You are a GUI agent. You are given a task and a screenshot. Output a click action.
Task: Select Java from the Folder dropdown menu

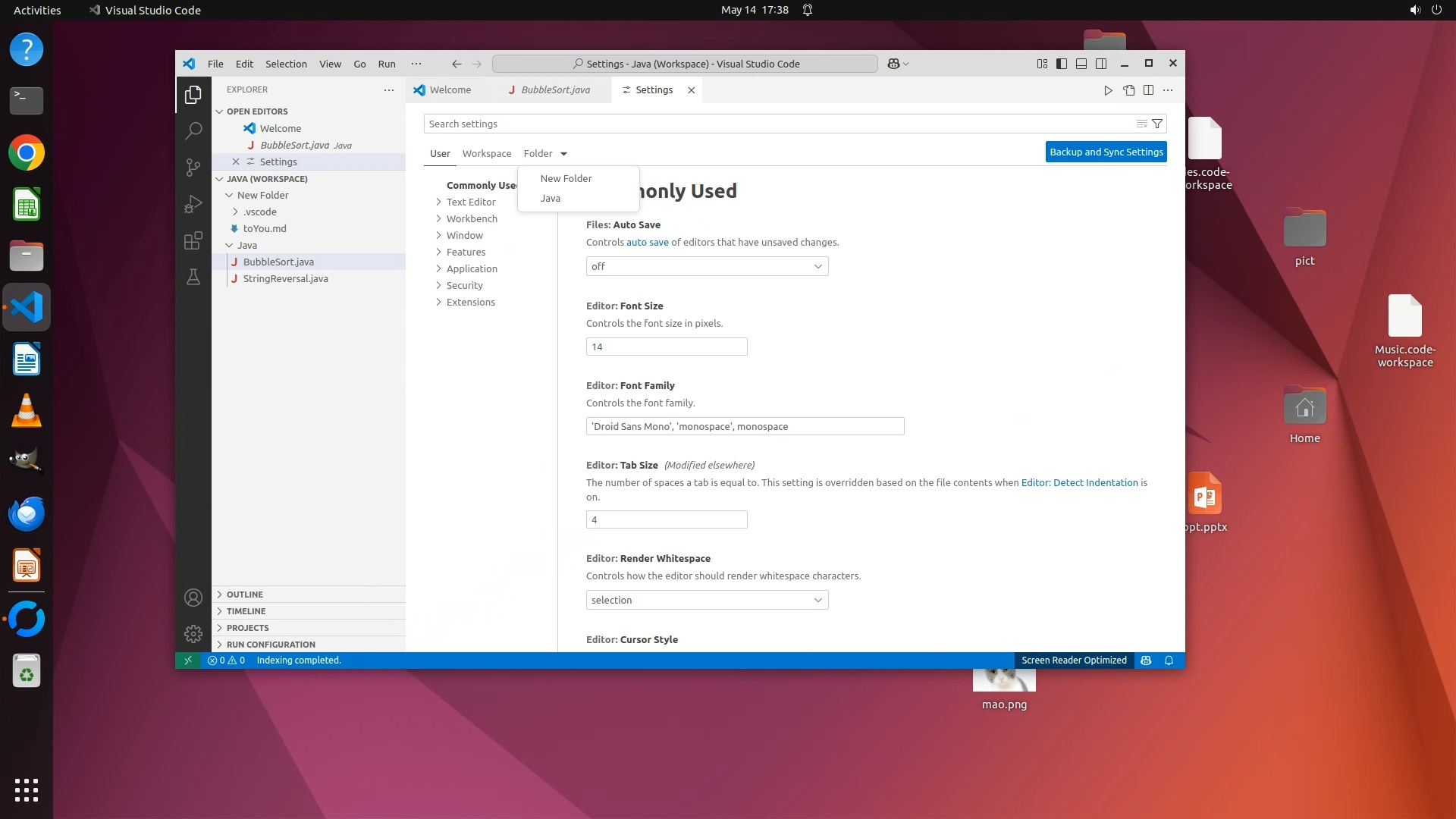[x=551, y=198]
